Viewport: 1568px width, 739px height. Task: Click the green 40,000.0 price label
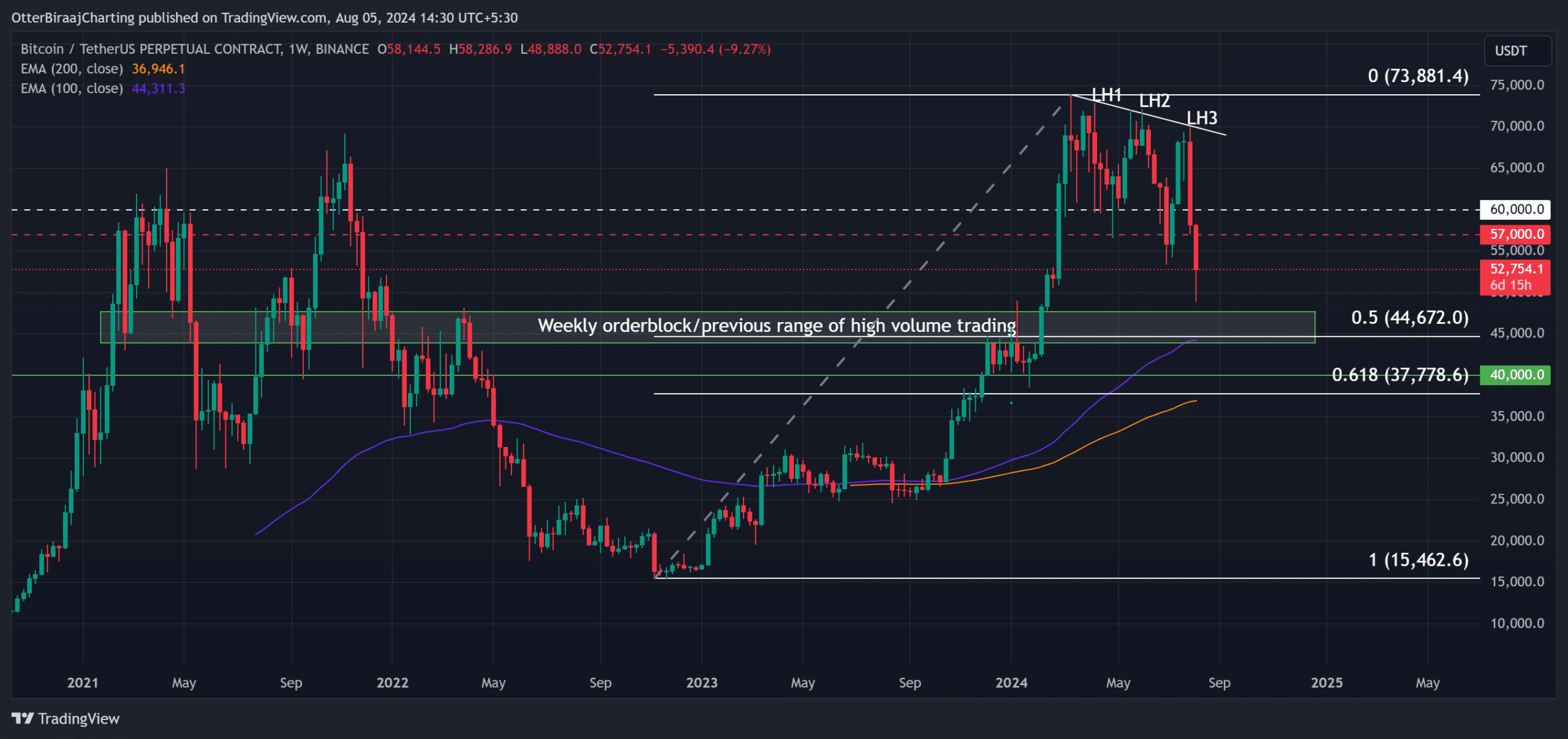click(x=1515, y=375)
